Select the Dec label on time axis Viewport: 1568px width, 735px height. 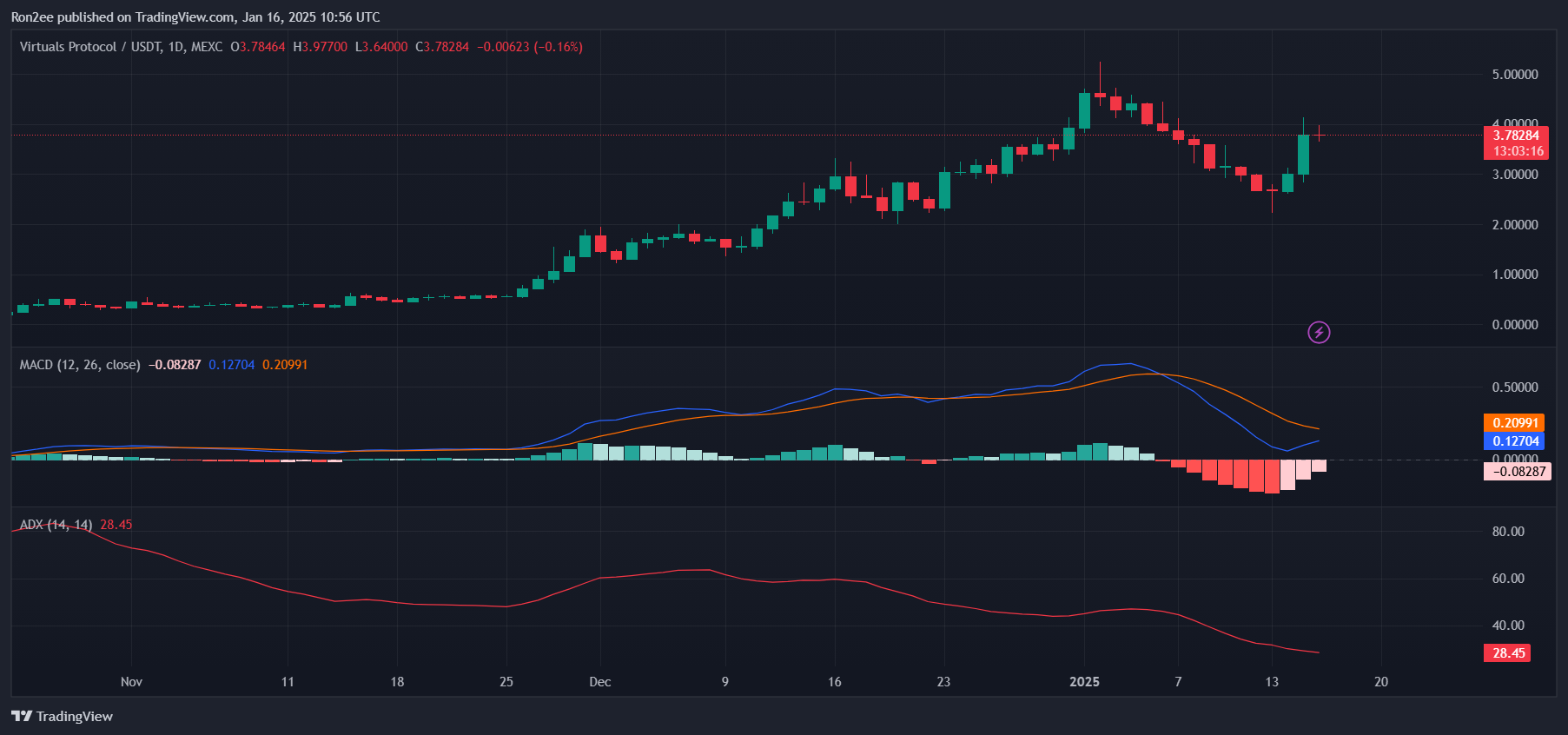(x=599, y=682)
